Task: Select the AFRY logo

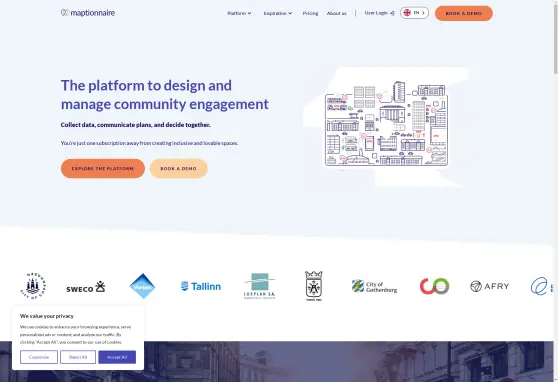Action: click(490, 286)
